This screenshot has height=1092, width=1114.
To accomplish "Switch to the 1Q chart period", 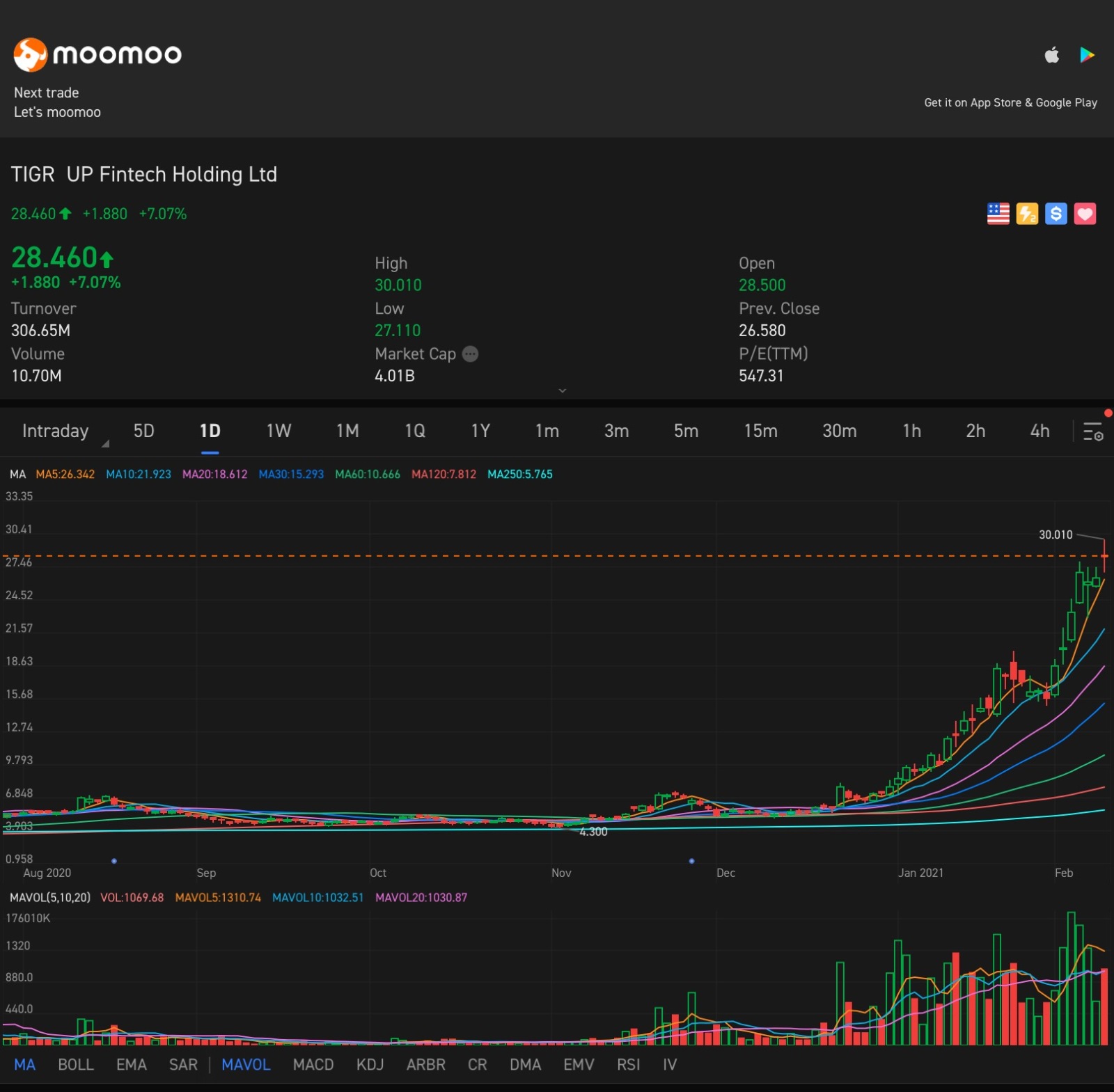I will point(415,431).
